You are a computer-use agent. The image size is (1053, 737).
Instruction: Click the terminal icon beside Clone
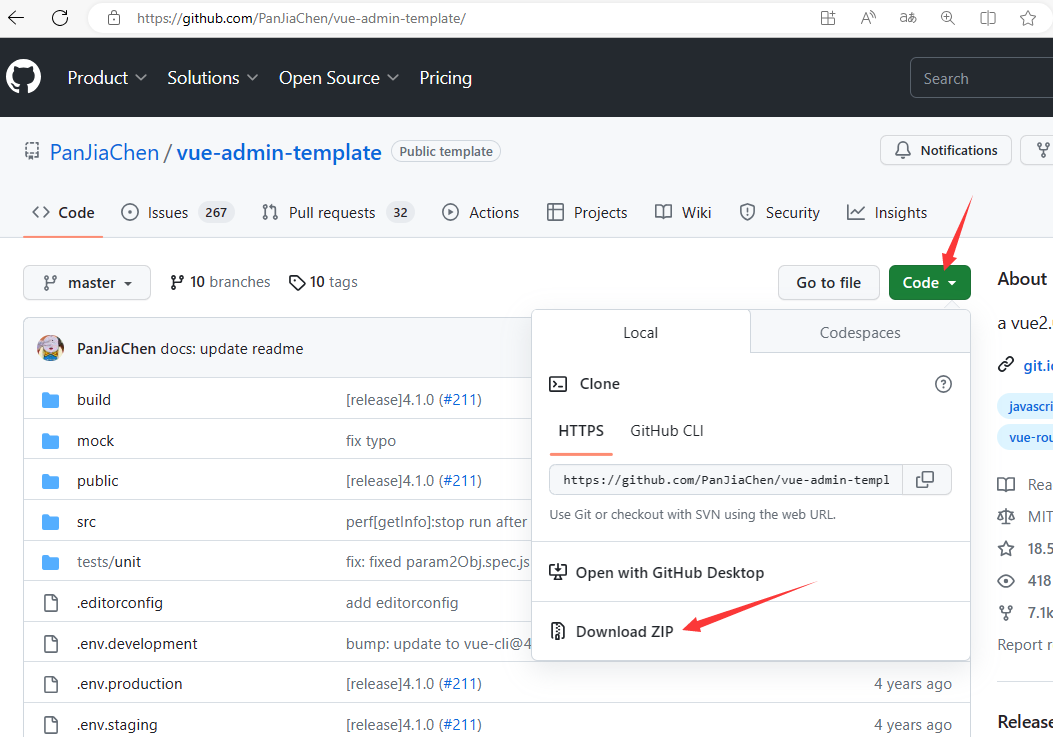(557, 384)
